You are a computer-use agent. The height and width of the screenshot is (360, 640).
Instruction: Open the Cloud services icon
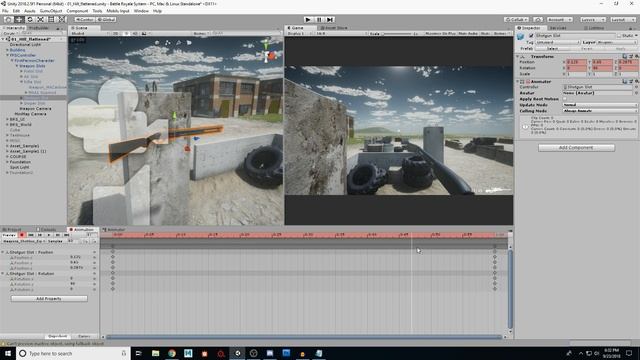[538, 20]
